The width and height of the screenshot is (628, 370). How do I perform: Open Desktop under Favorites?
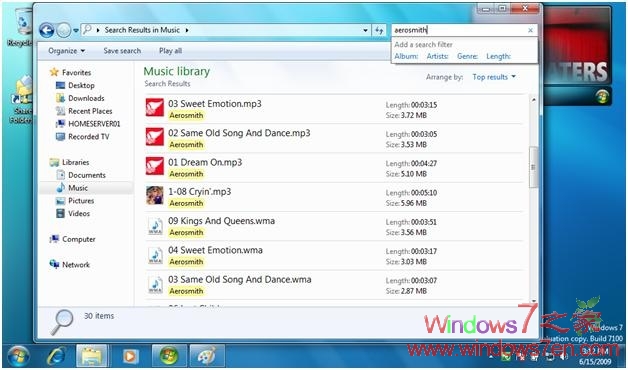click(75, 85)
